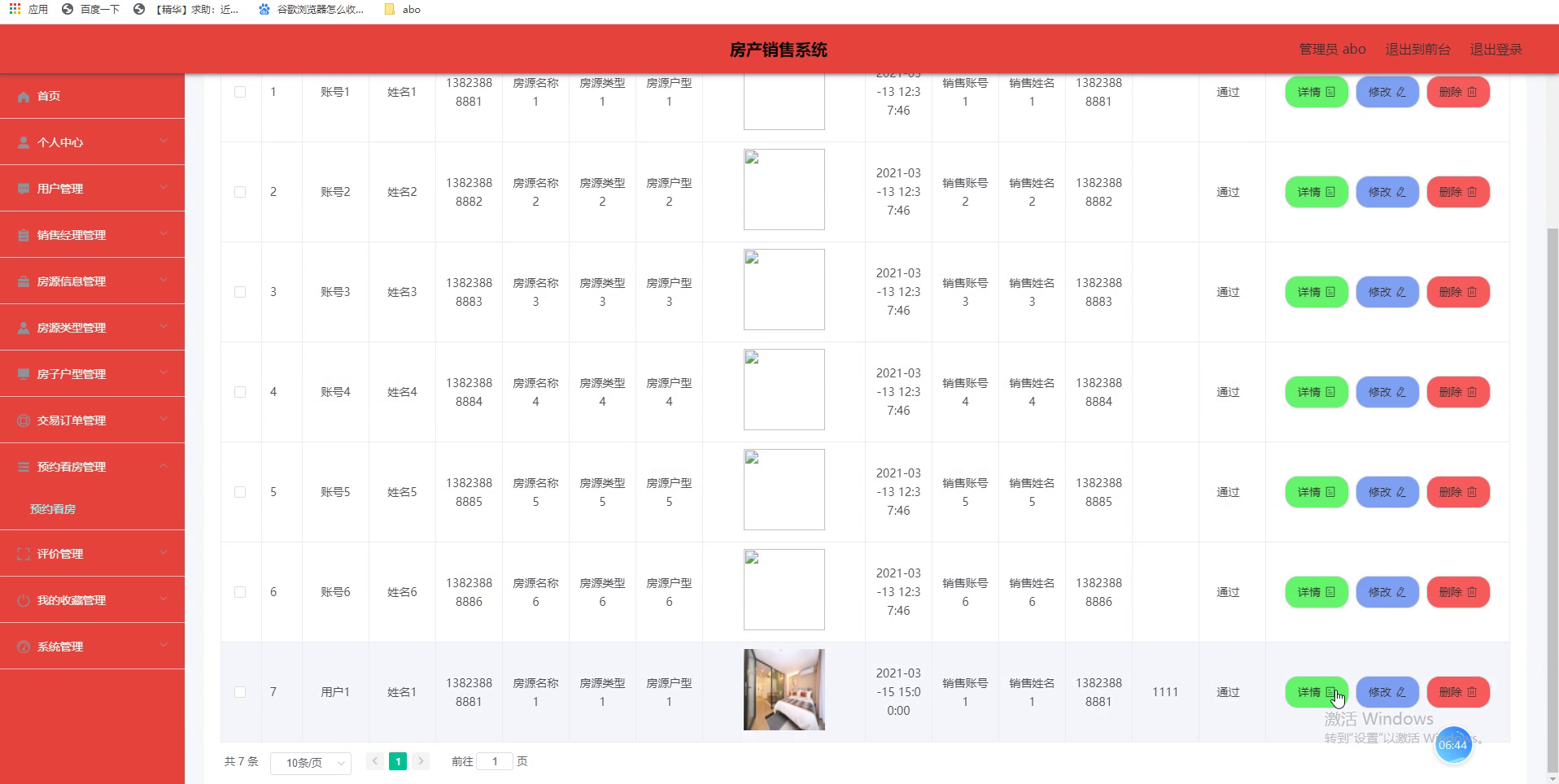Select checkbox for row 1 账号1
This screenshot has width=1559, height=784.
tap(240, 92)
